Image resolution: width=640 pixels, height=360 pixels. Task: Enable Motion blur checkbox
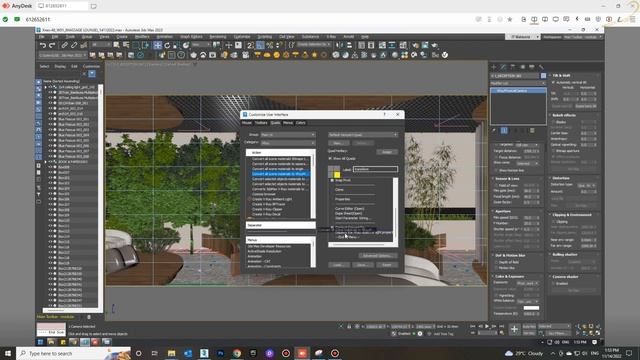coord(497,268)
